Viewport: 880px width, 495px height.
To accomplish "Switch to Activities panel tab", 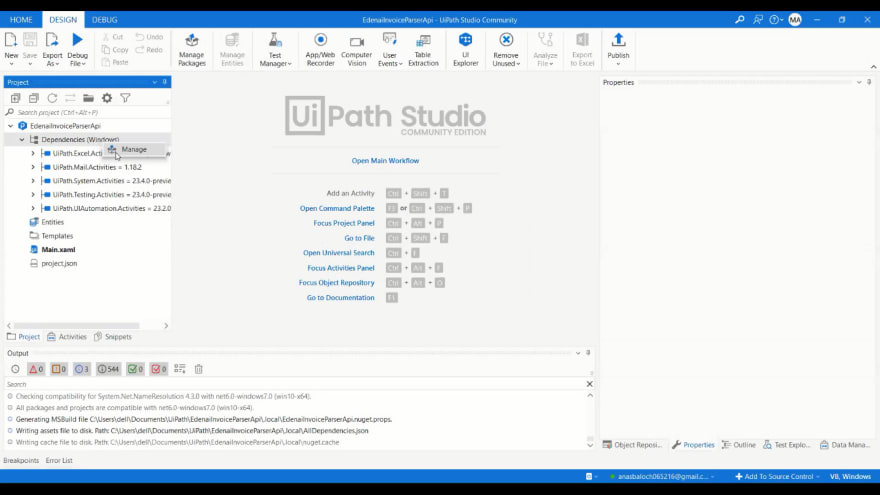I will [67, 337].
